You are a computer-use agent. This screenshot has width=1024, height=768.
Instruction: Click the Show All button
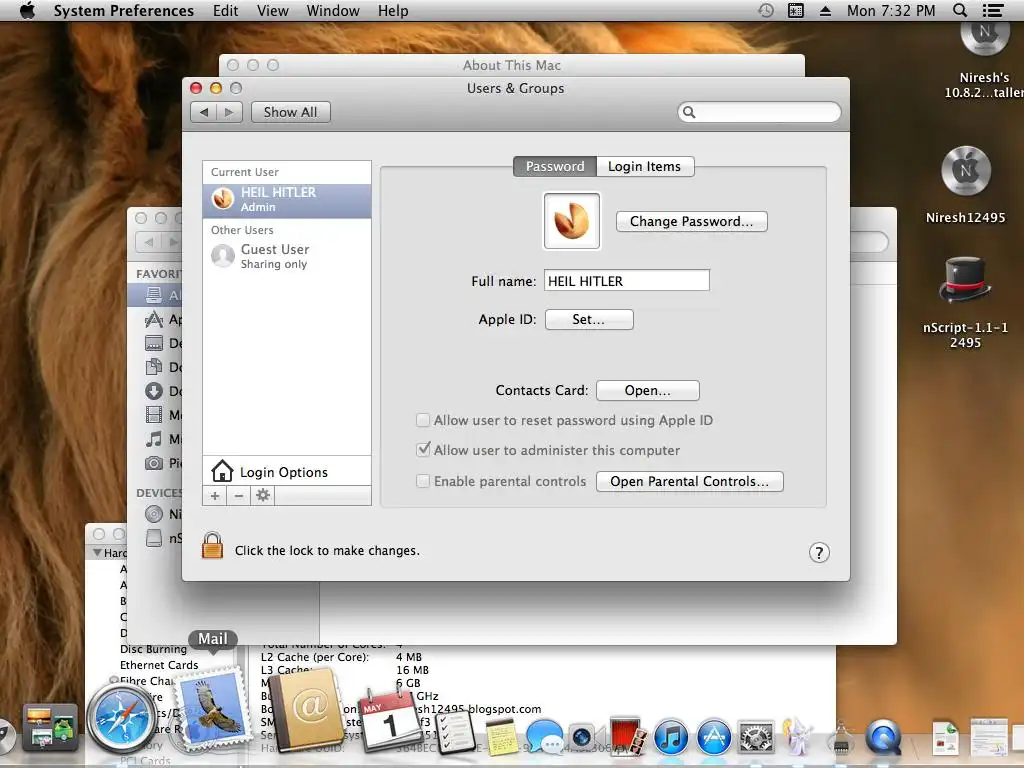[291, 112]
